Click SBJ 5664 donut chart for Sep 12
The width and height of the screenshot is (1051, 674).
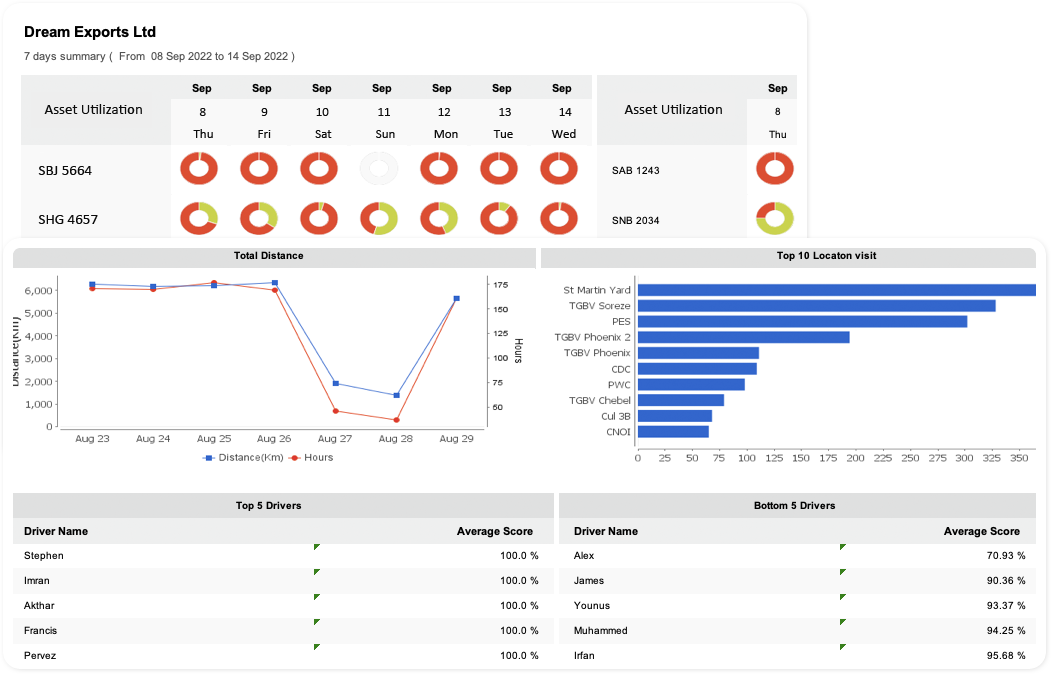(439, 168)
